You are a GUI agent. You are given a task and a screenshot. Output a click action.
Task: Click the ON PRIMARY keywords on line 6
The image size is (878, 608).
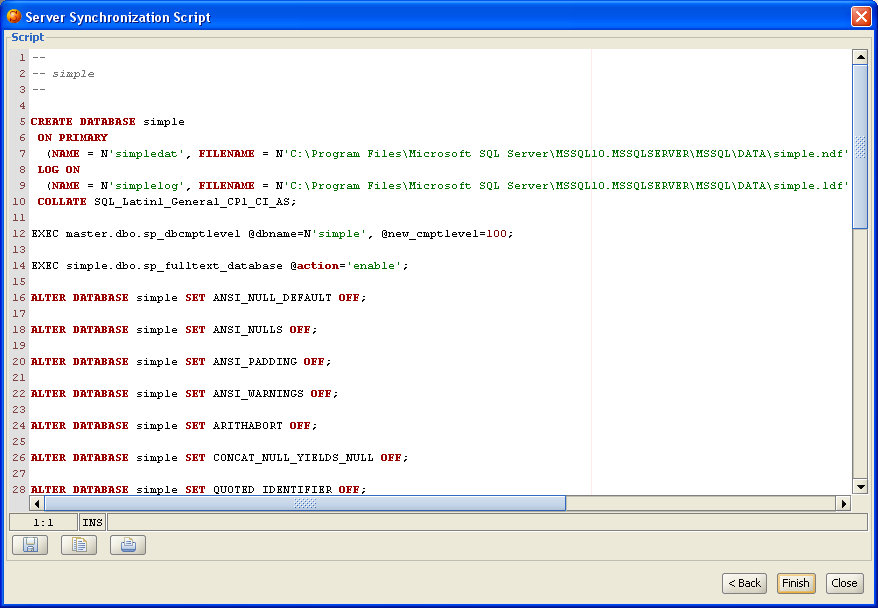click(73, 137)
